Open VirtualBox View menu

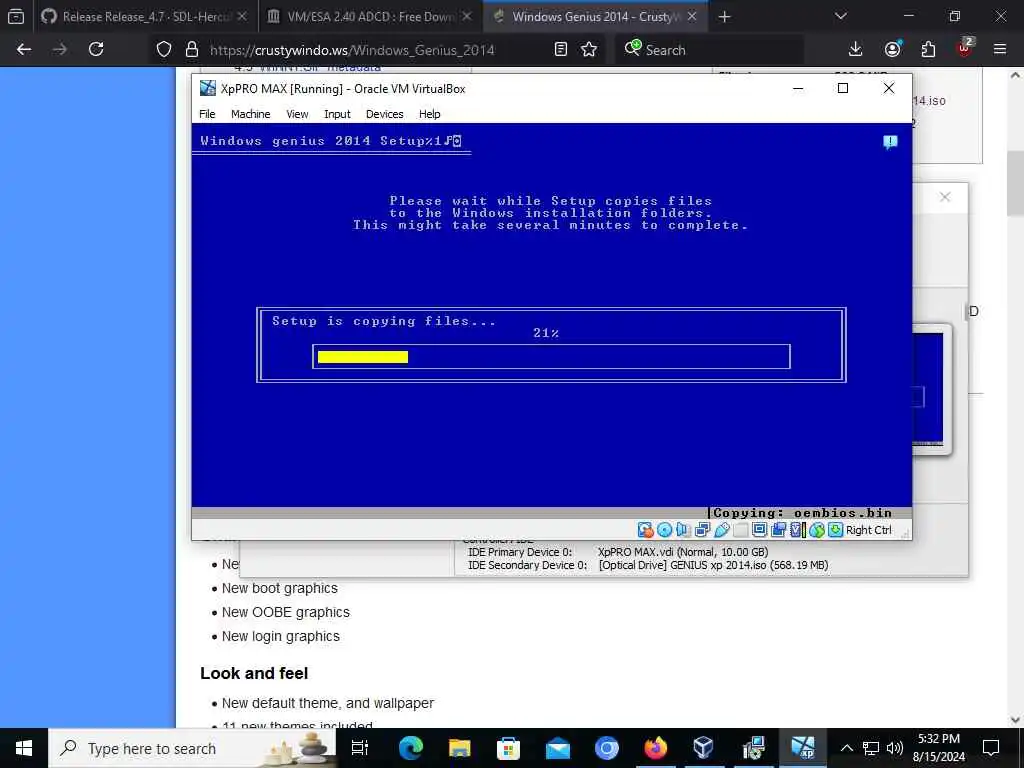pos(296,114)
